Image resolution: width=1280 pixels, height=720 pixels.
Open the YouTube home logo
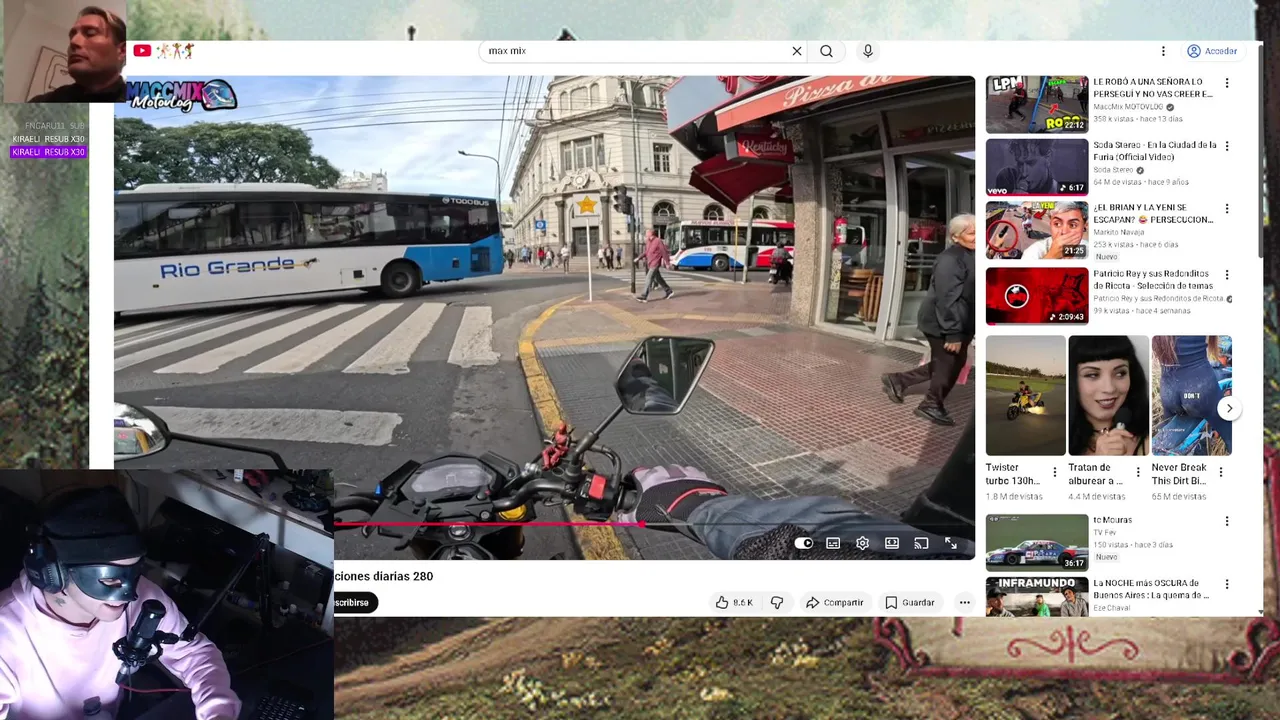pyautogui.click(x=142, y=51)
